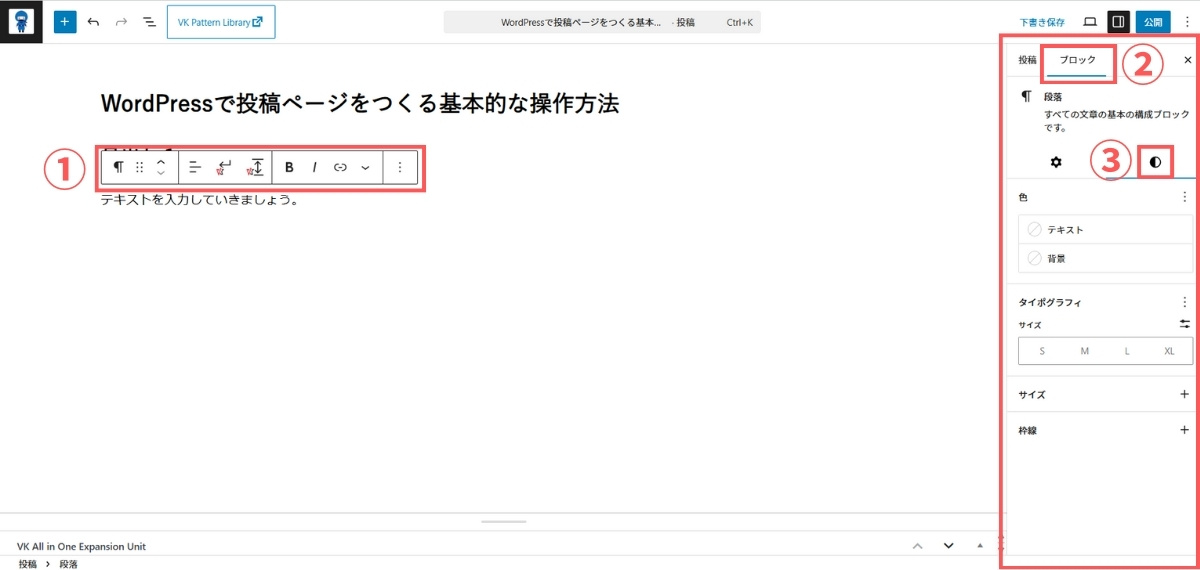Add サイズ dimension options with plus
This screenshot has width=1200, height=570.
coord(1185,394)
